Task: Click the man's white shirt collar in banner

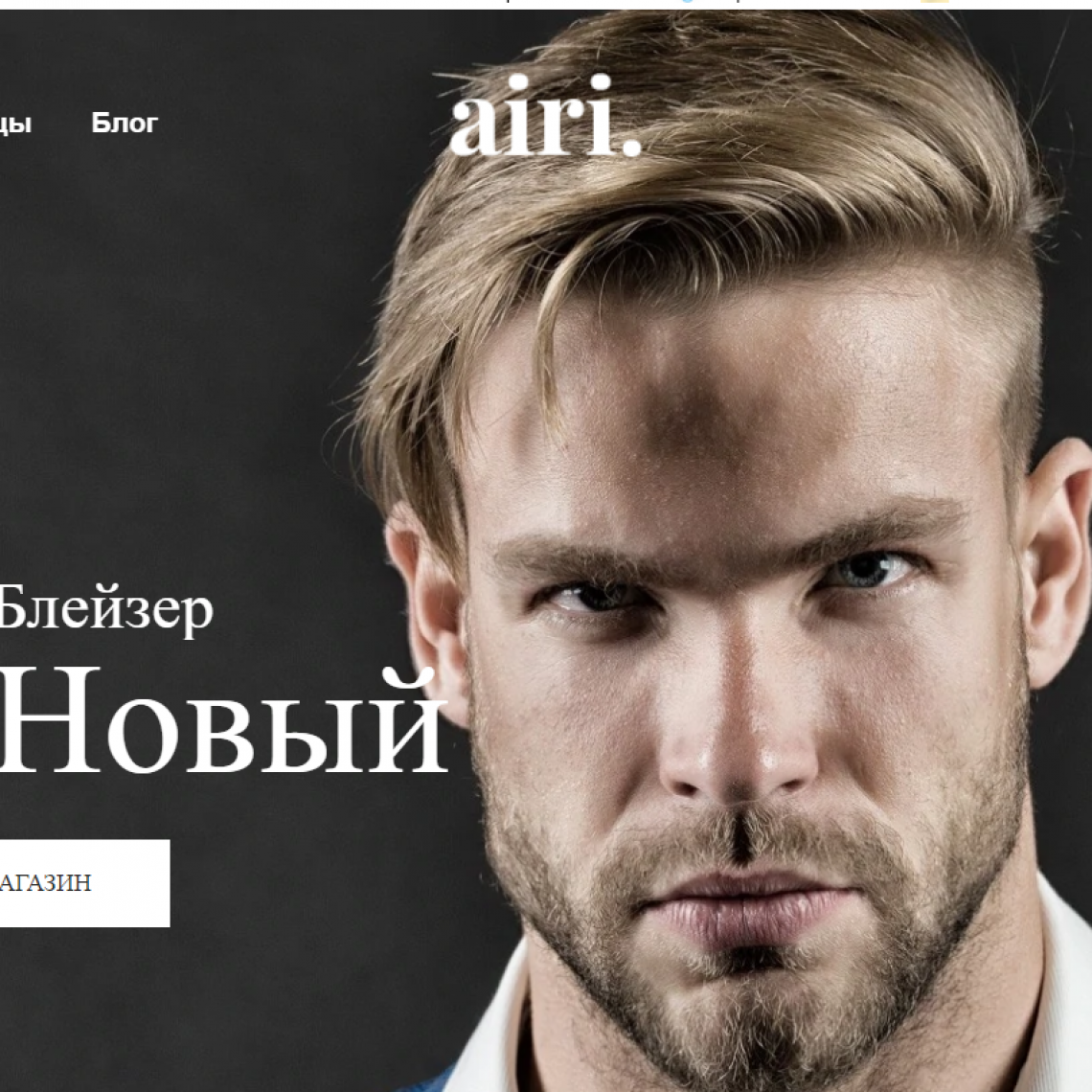Action: click(1065, 975)
